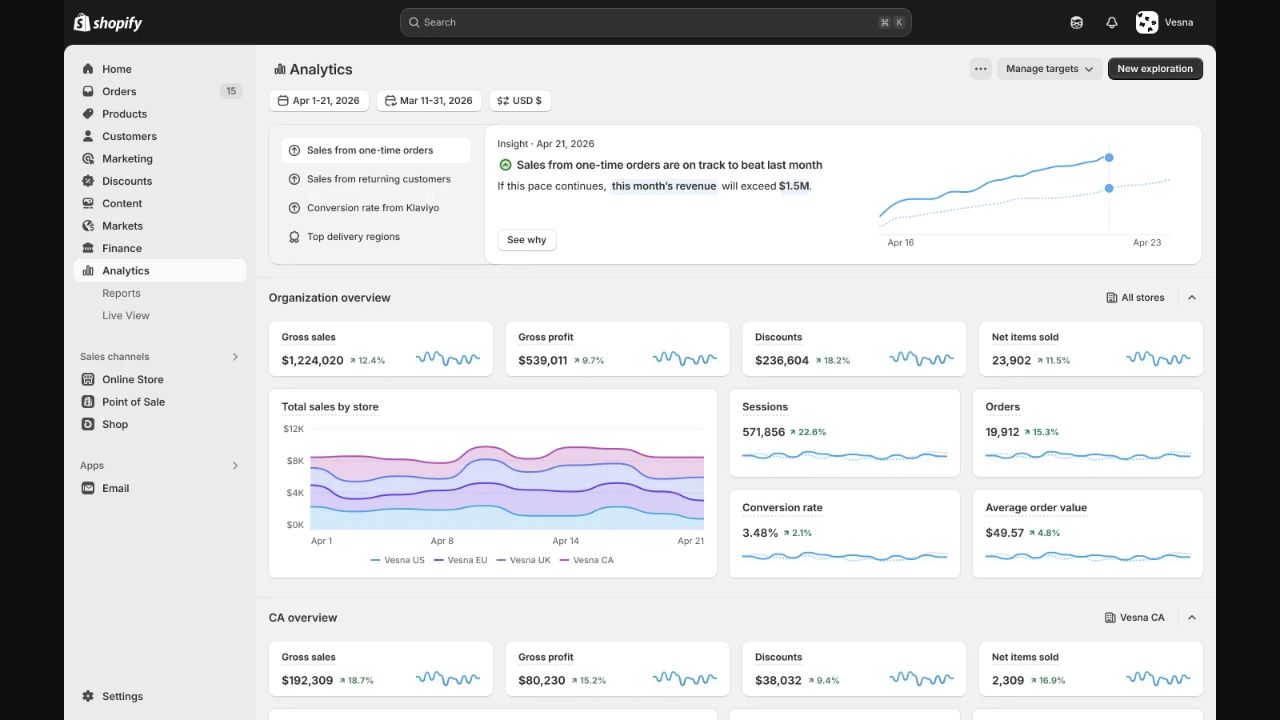Viewport: 1280px width, 720px height.
Task: Click the Markets globe icon
Action: pos(88,226)
